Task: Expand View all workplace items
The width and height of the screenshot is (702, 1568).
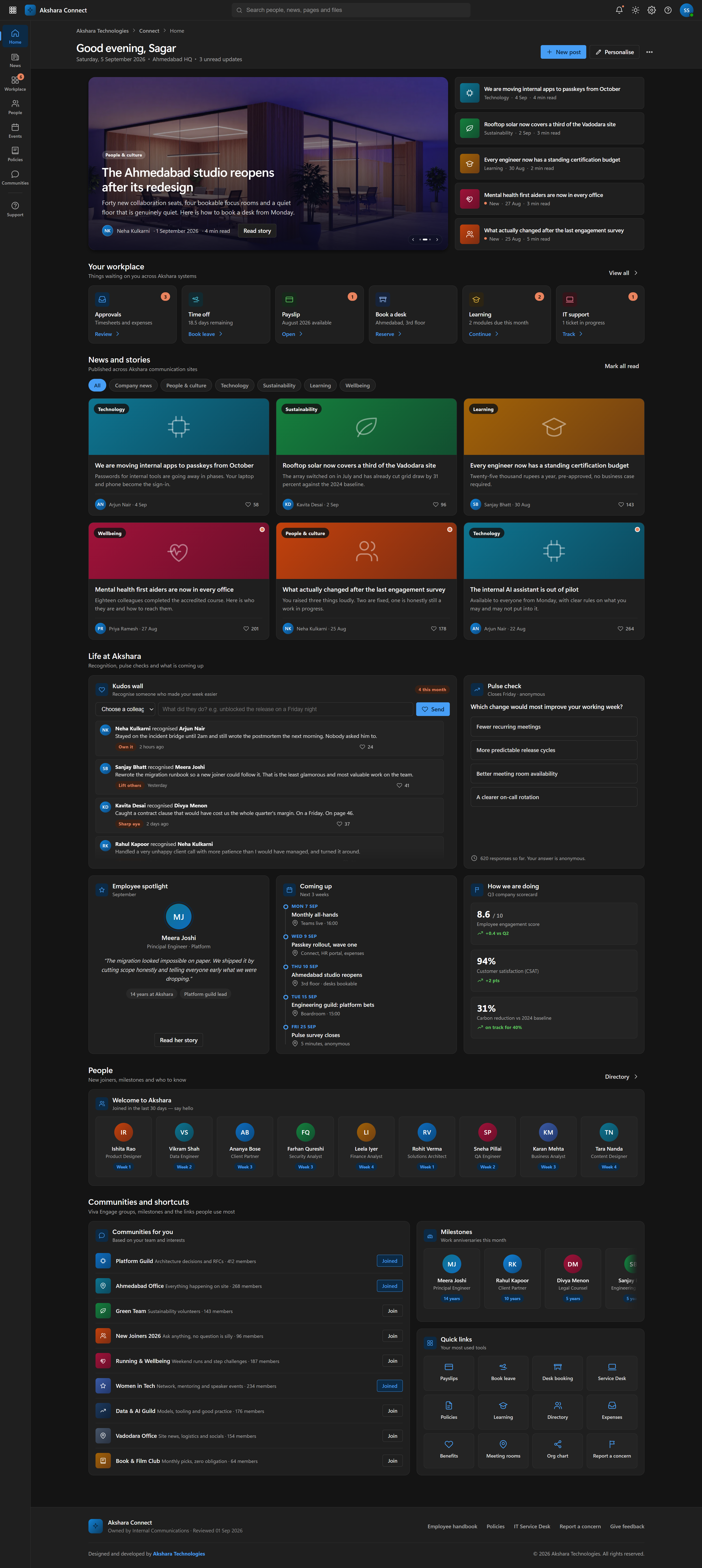Action: coord(624,273)
